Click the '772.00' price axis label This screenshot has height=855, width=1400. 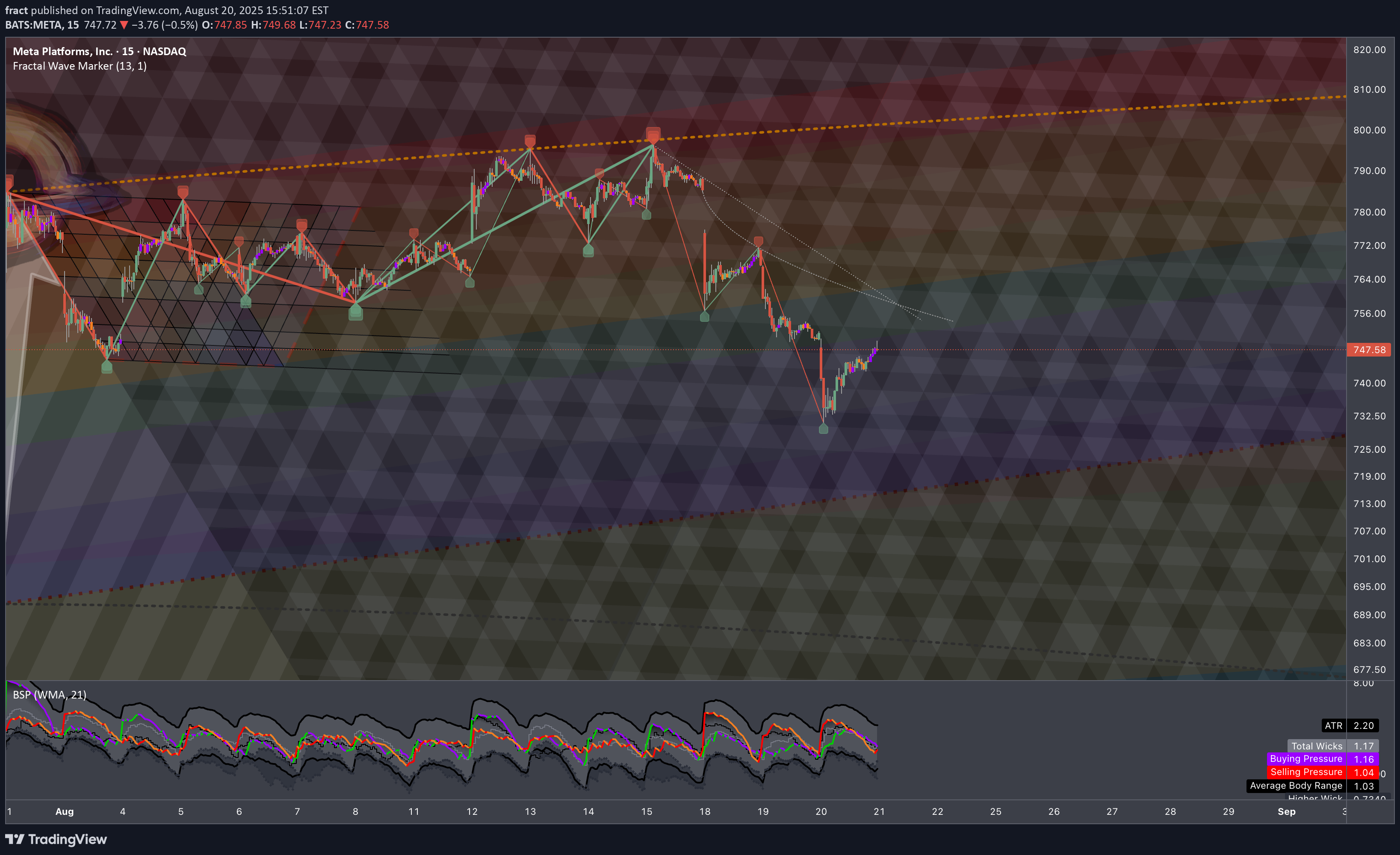pos(1369,245)
